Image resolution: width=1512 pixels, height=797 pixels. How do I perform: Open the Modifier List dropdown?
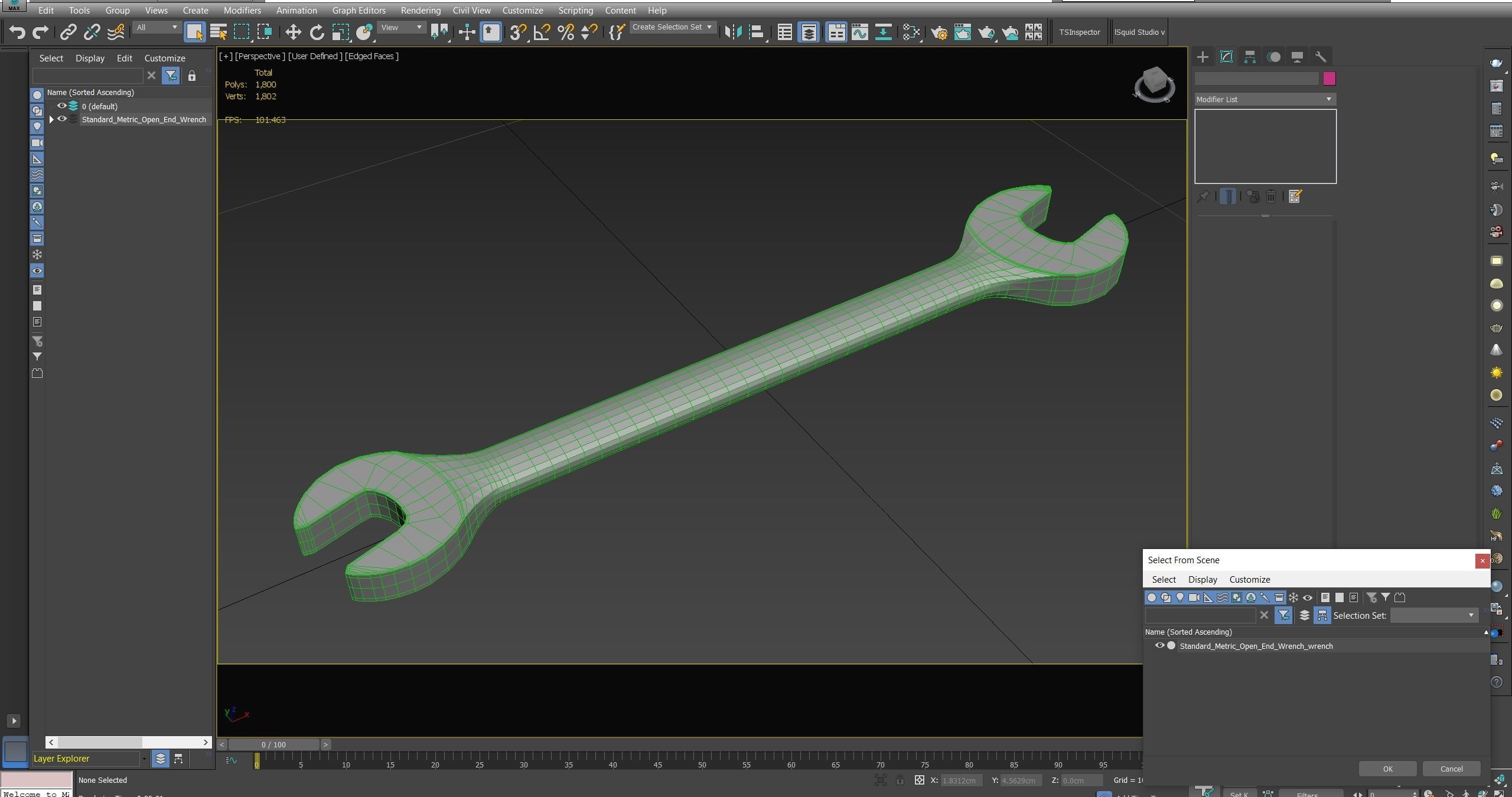click(x=1265, y=99)
